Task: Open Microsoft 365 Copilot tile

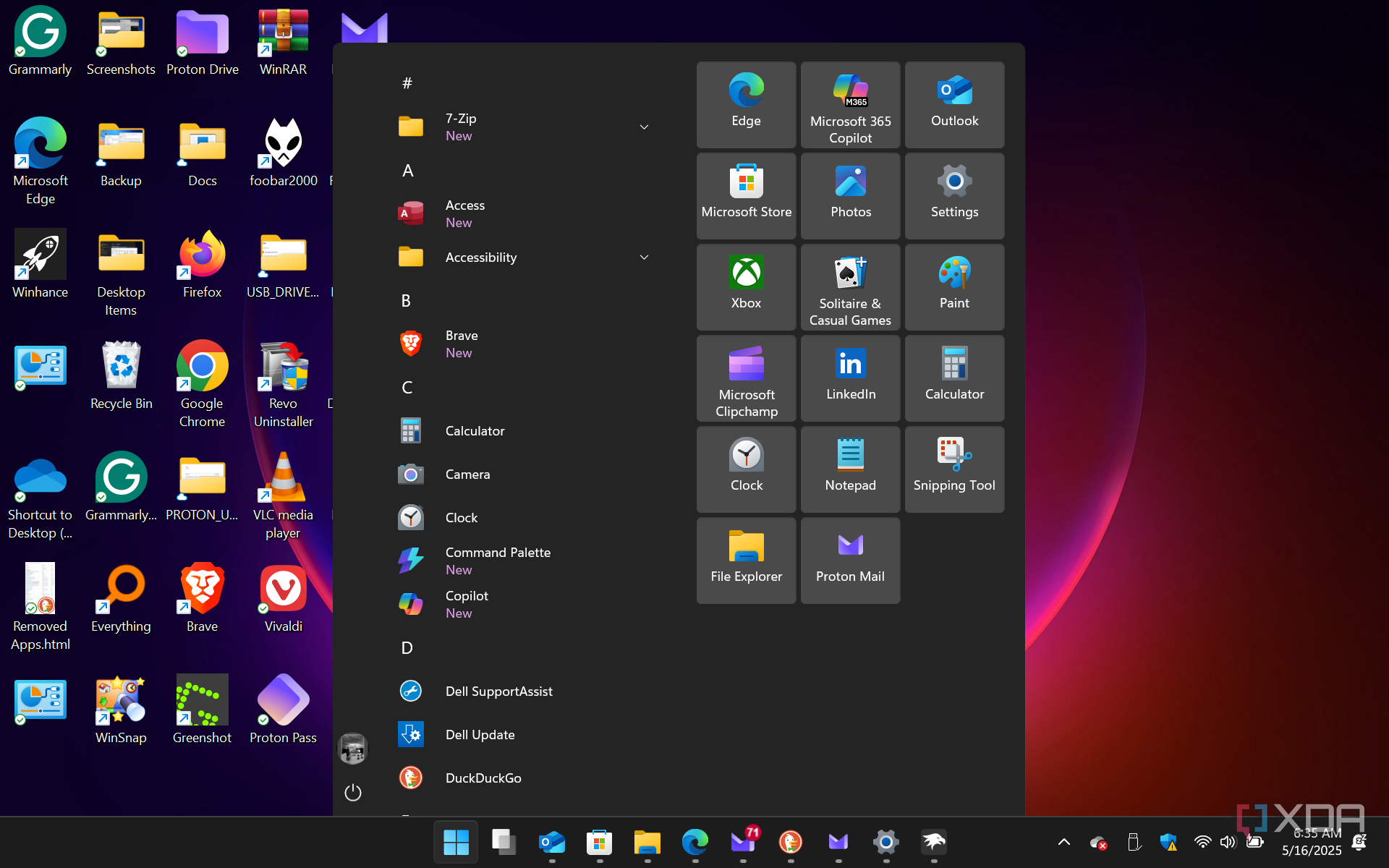Action: (x=850, y=105)
